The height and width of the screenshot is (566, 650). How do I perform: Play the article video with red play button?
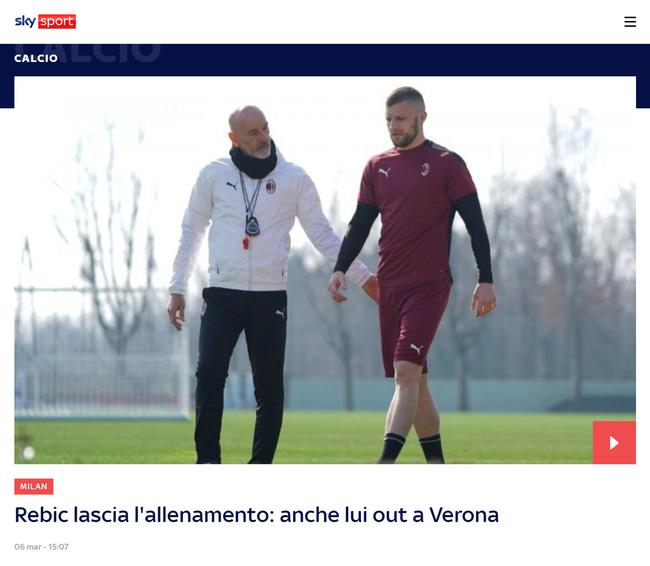point(614,442)
